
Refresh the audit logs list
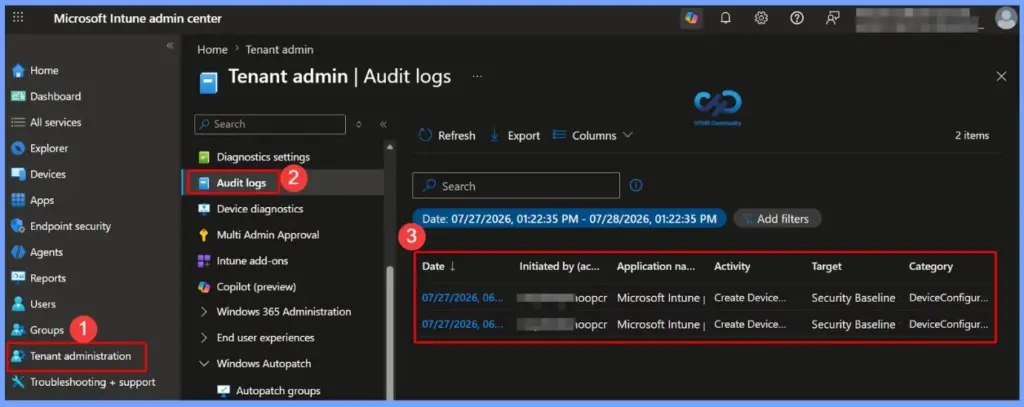tap(447, 136)
